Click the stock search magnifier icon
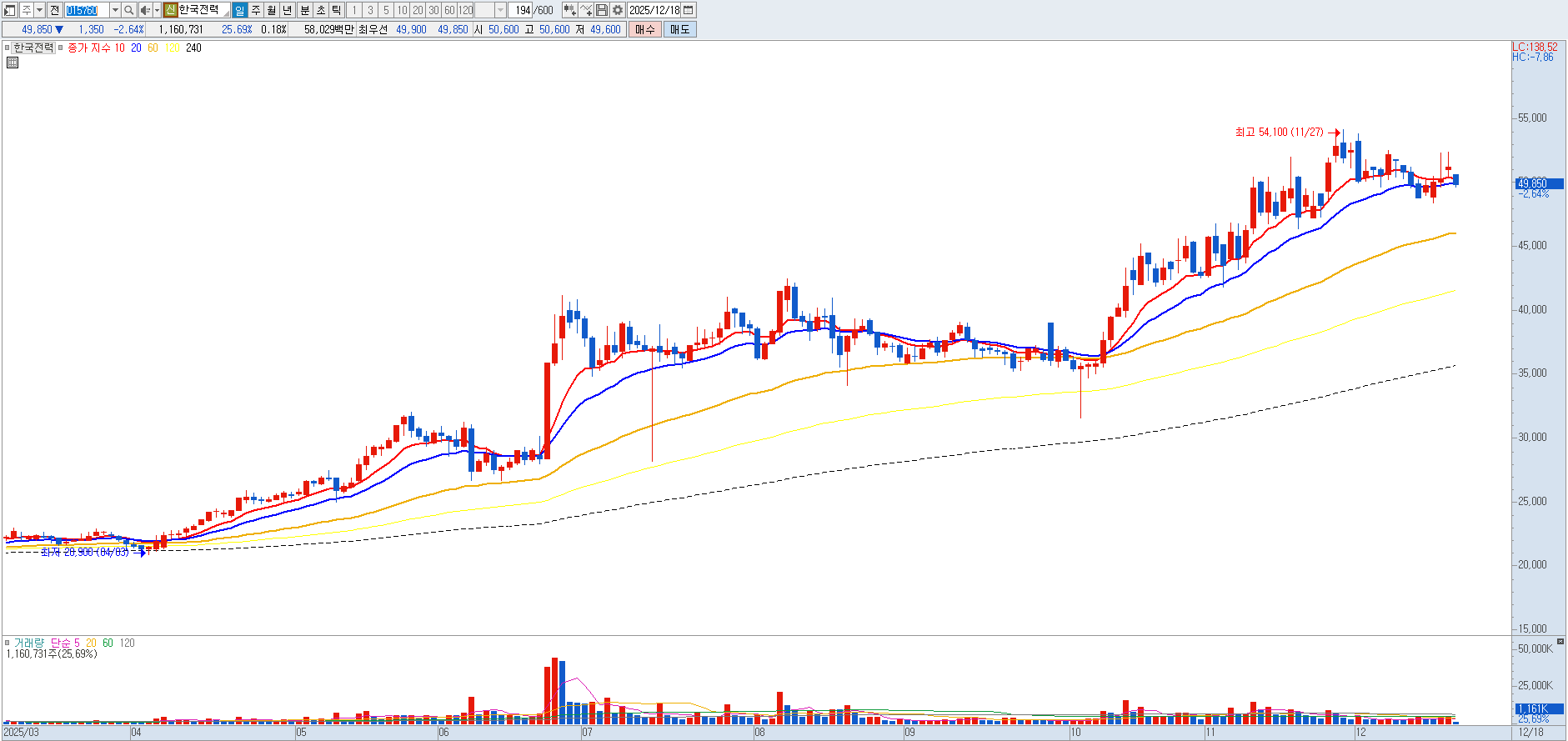1568x741 pixels. coord(129,10)
